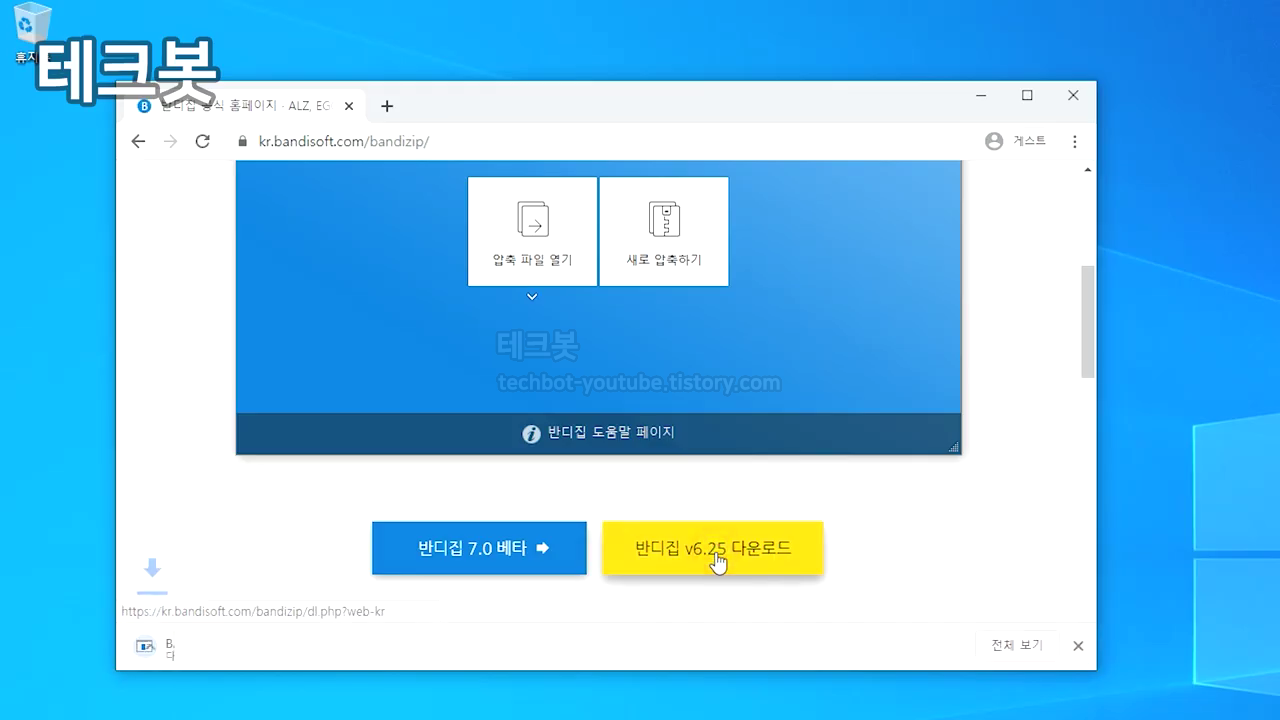The height and width of the screenshot is (720, 1280).
Task: Go forward in browser history
Action: pos(170,141)
